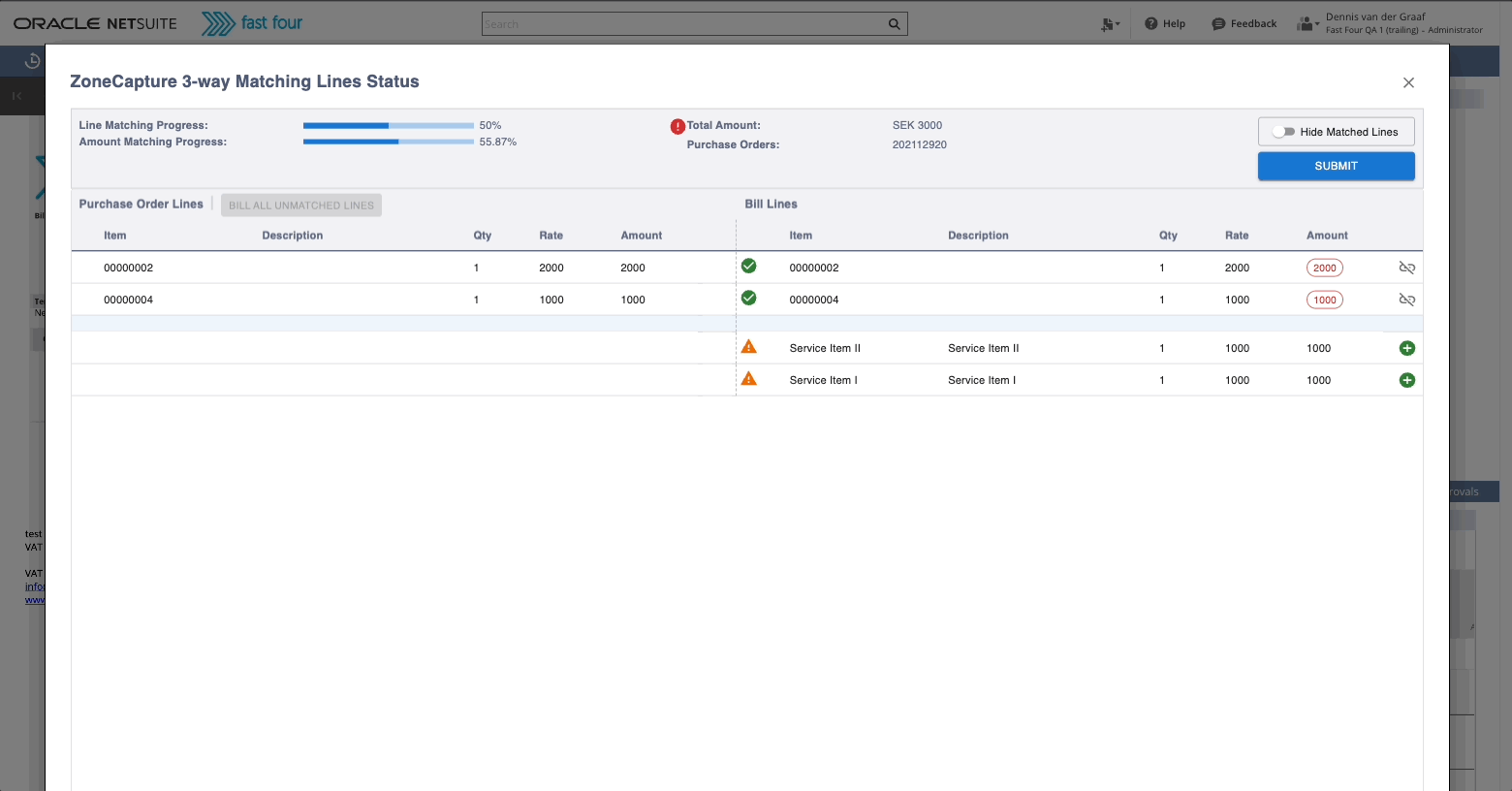Viewport: 1512px width, 791px height.
Task: Unlink the matched bill line 00000002
Action: click(x=1406, y=268)
